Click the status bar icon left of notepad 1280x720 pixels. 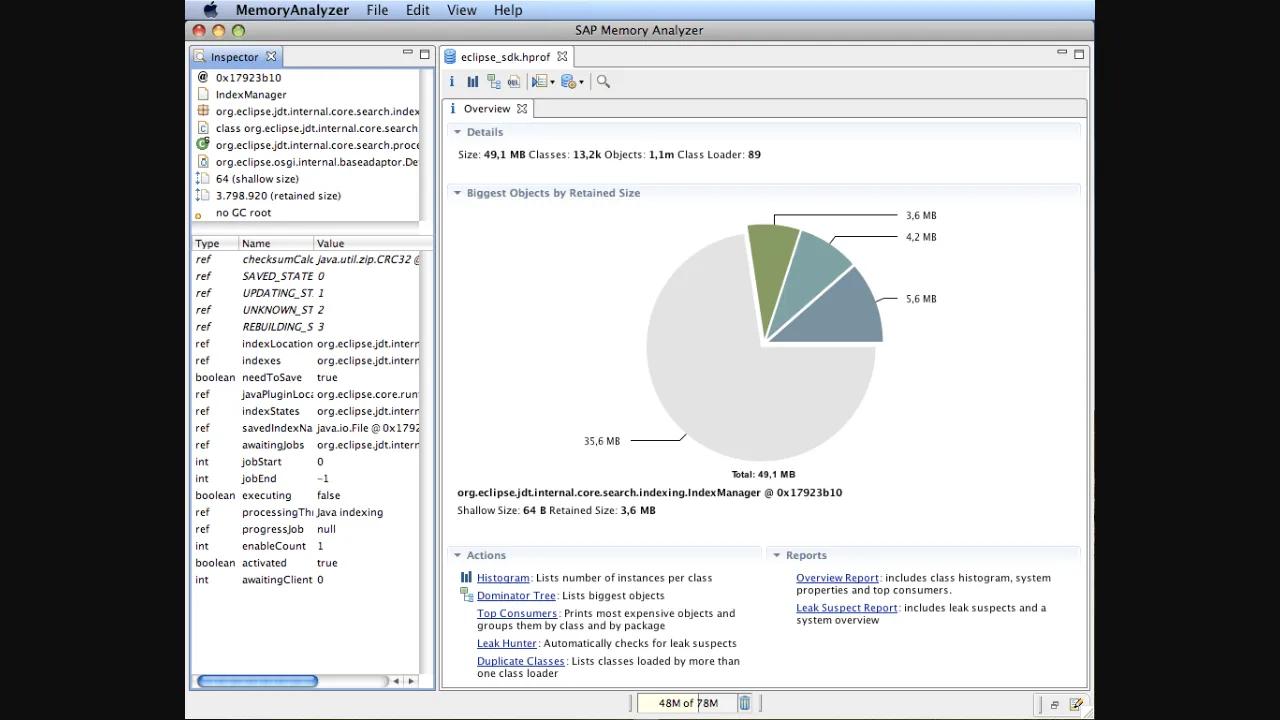pos(1054,705)
